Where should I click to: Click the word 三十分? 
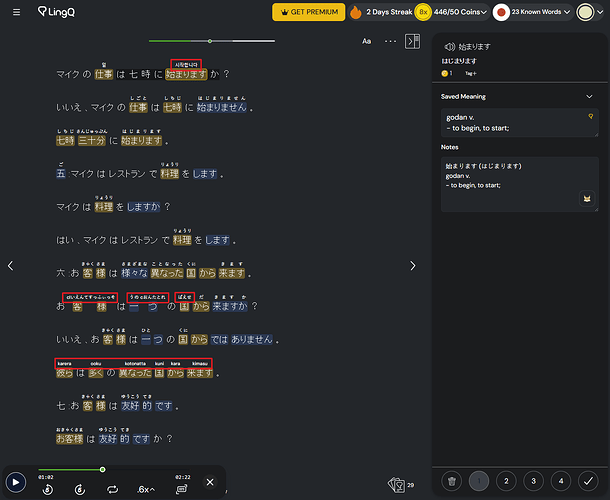(x=92, y=140)
